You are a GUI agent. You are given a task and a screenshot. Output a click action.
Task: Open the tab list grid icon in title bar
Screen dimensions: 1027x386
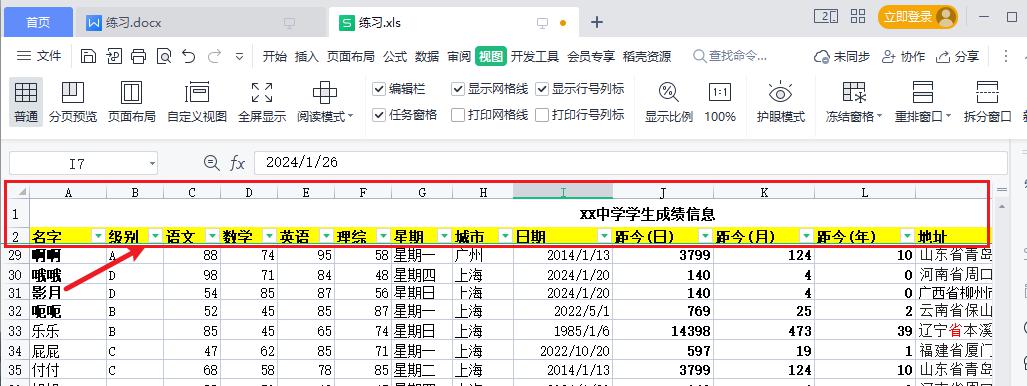pyautogui.click(x=858, y=16)
